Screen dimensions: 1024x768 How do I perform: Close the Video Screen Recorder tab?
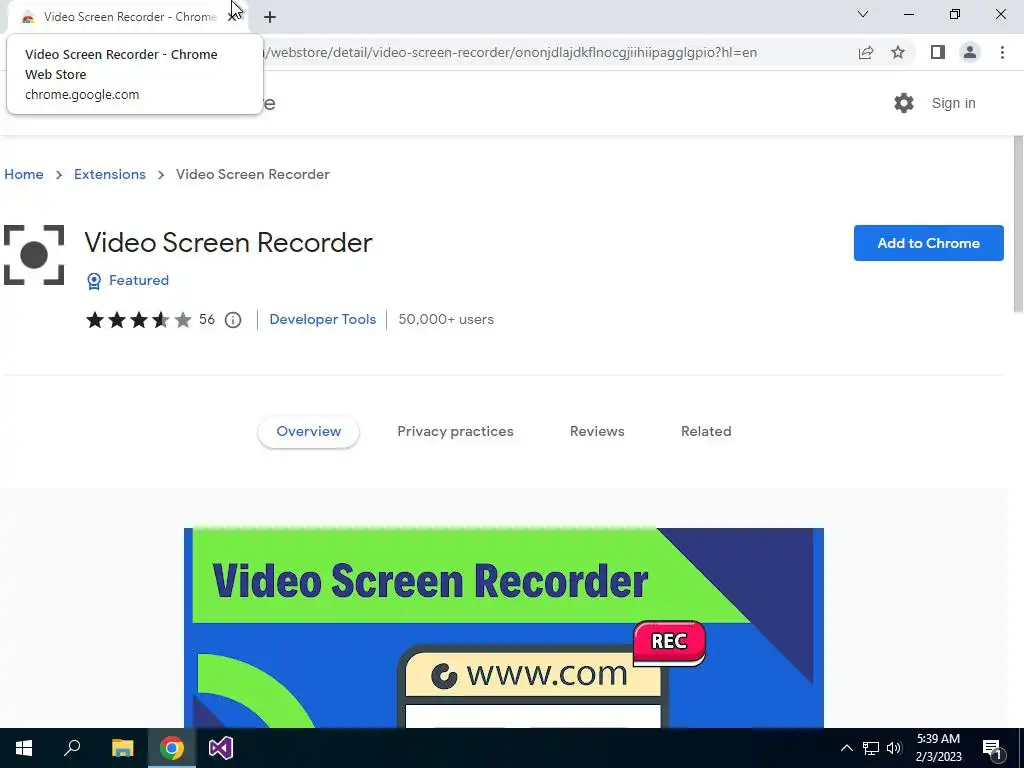pos(232,17)
